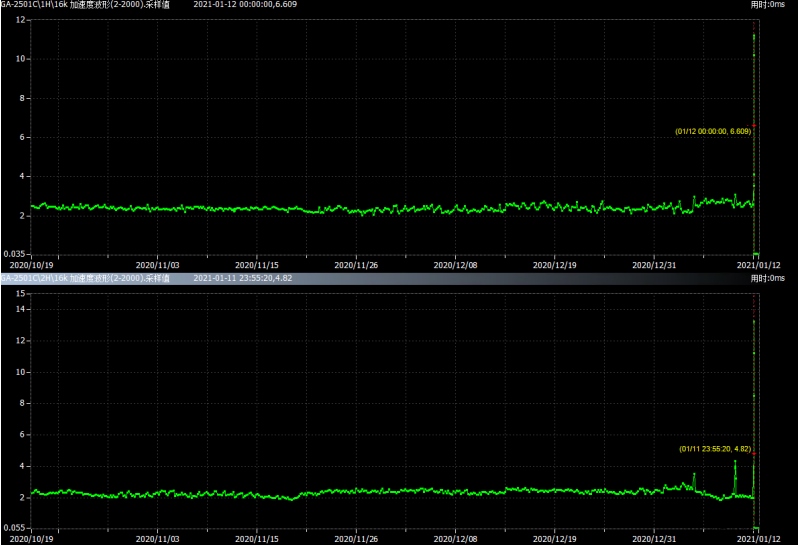Click the 14 label on bottom y-axis

(20, 309)
